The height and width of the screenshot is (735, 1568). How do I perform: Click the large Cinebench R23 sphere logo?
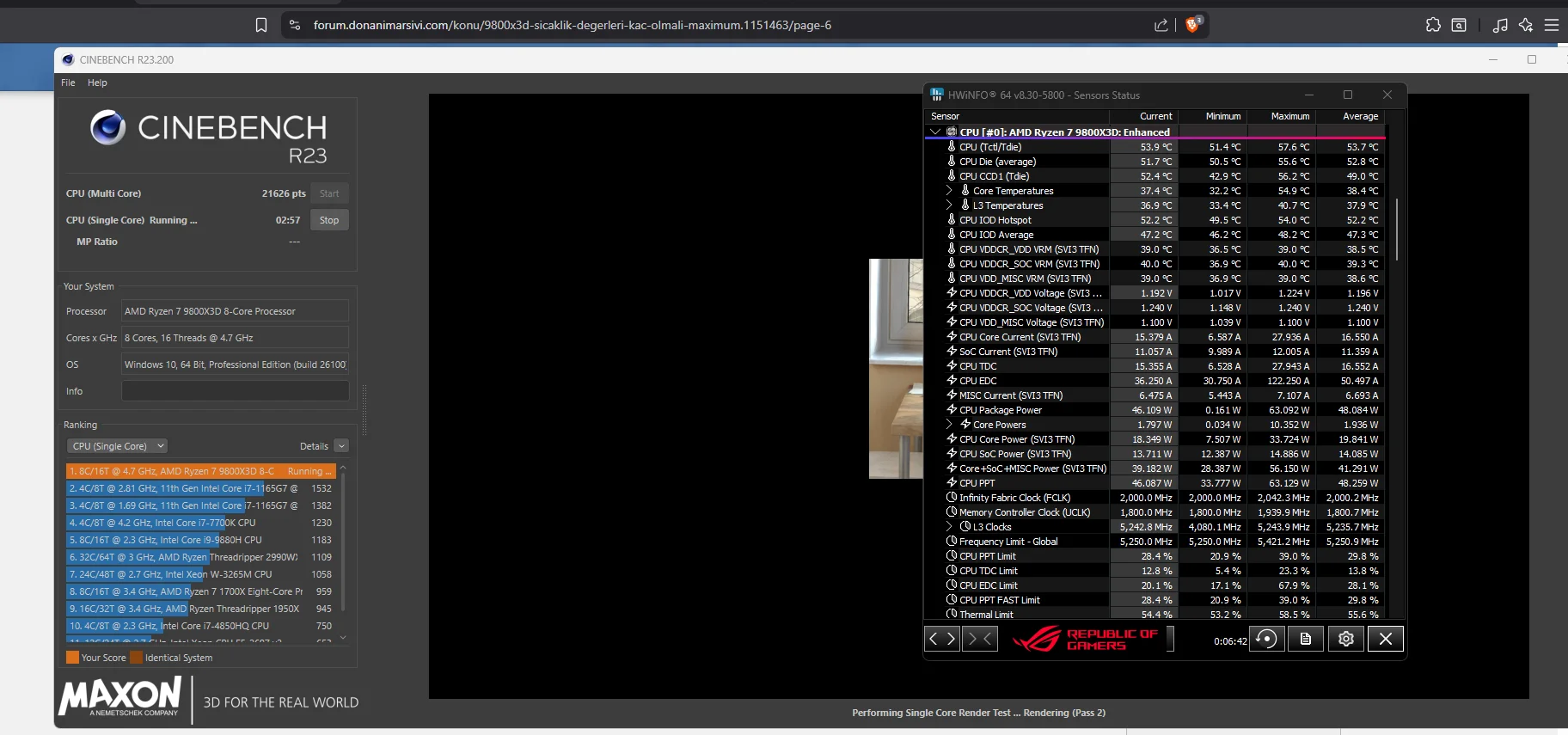[108, 127]
